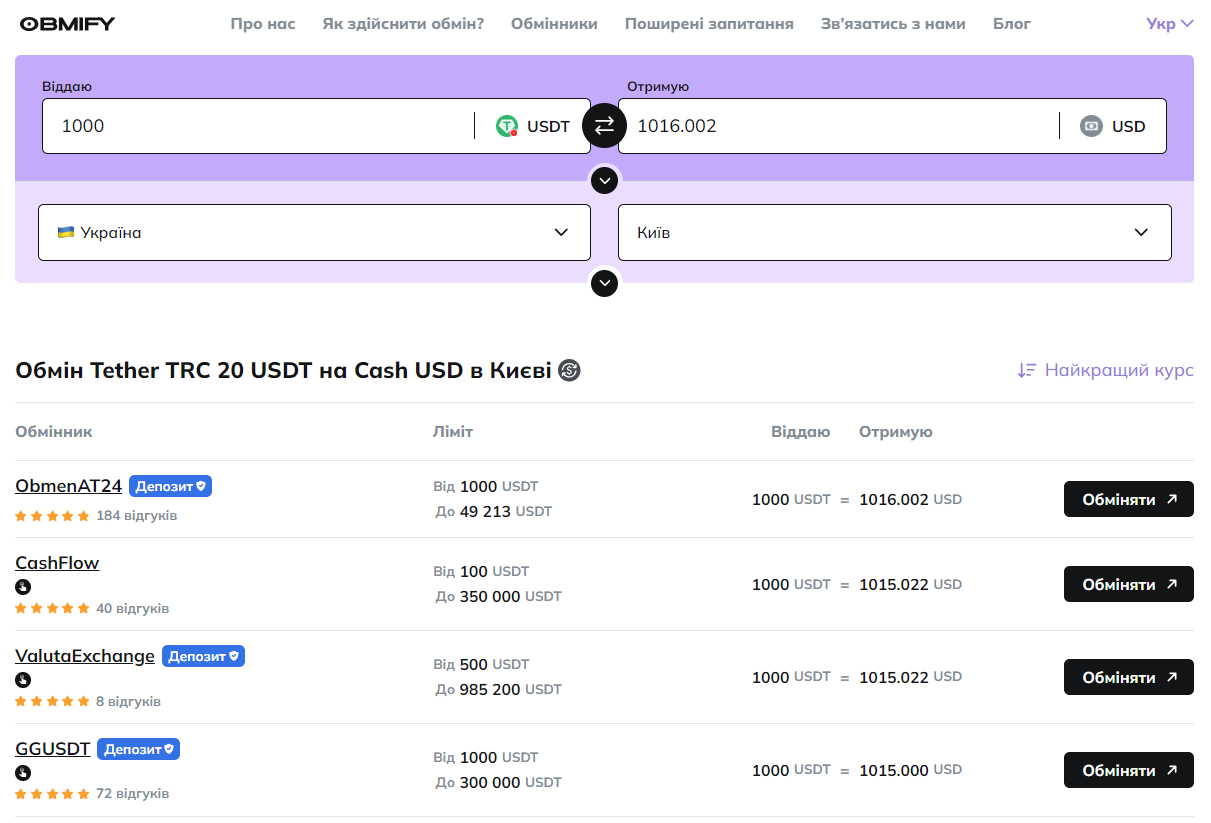Click the Віддаю column header in the table

click(x=800, y=432)
